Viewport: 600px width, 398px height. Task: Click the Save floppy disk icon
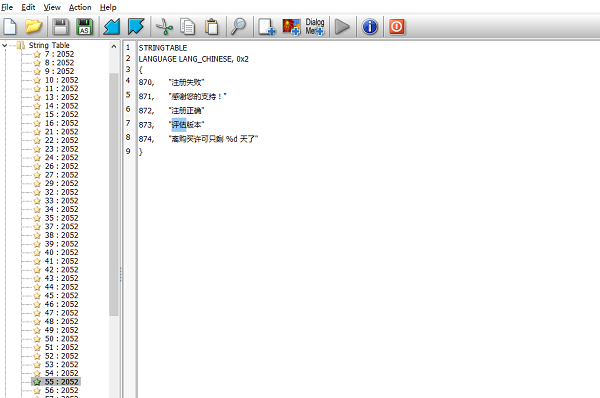[60, 27]
